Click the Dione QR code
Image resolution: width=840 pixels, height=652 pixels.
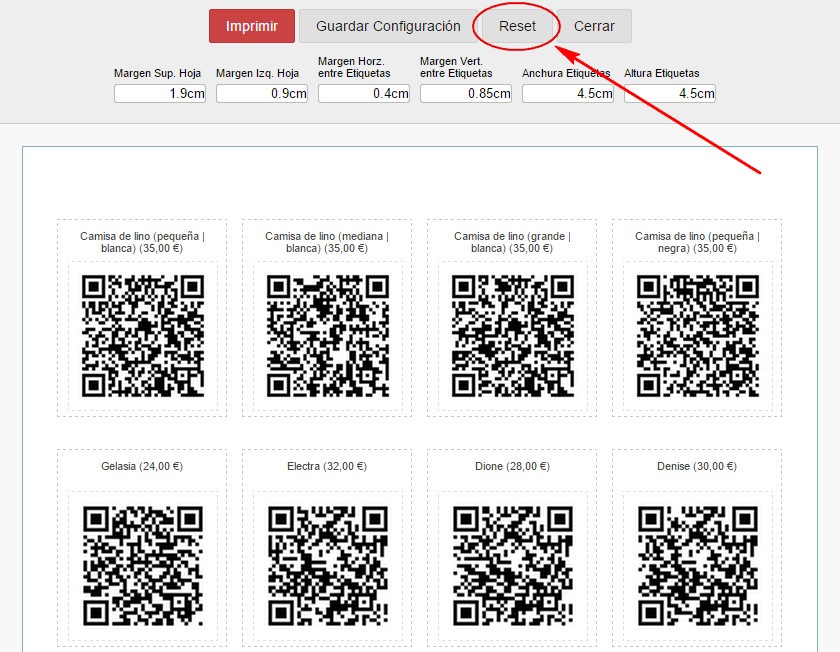click(513, 566)
